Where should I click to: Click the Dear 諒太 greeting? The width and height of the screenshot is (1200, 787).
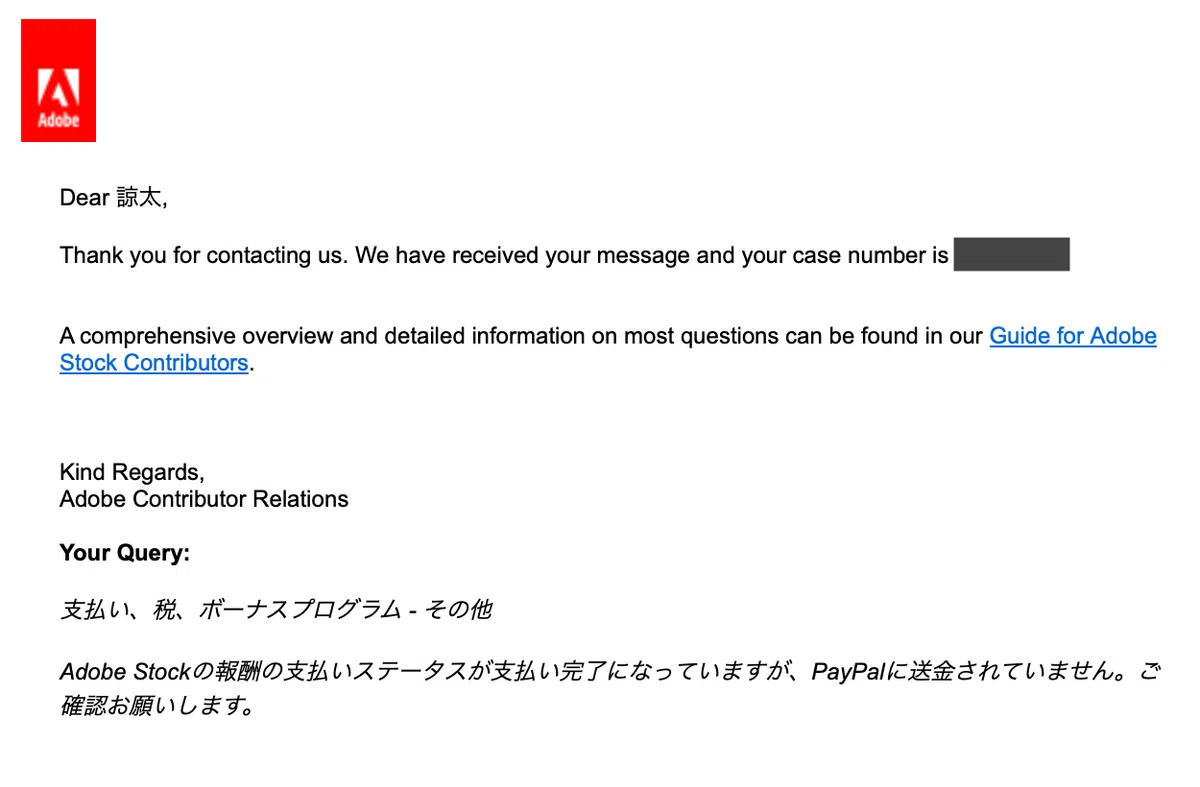coord(113,198)
